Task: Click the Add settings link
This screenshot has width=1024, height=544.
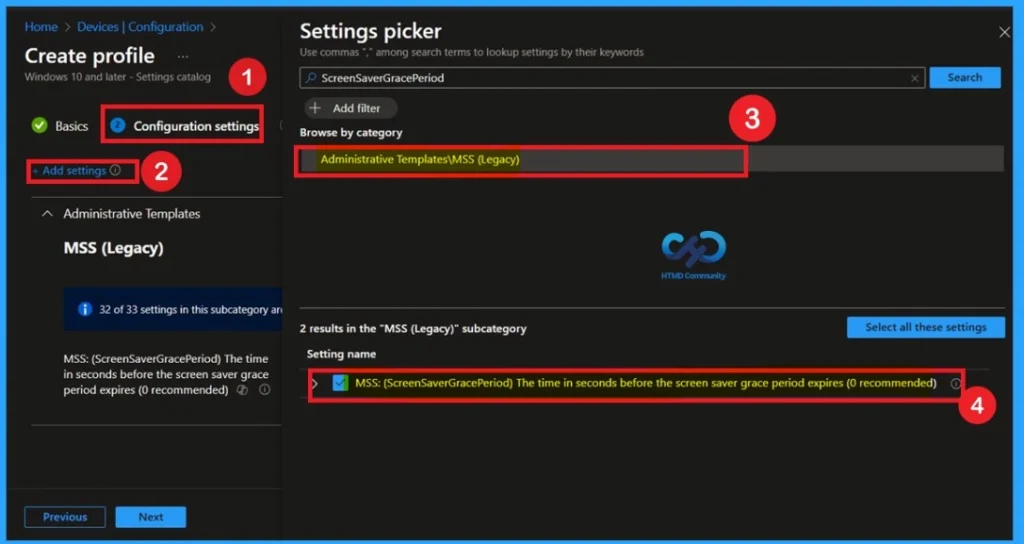Action: click(74, 170)
